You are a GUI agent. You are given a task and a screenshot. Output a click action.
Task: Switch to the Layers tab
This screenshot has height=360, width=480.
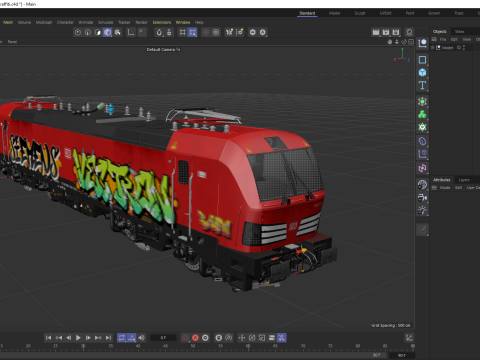pyautogui.click(x=464, y=180)
